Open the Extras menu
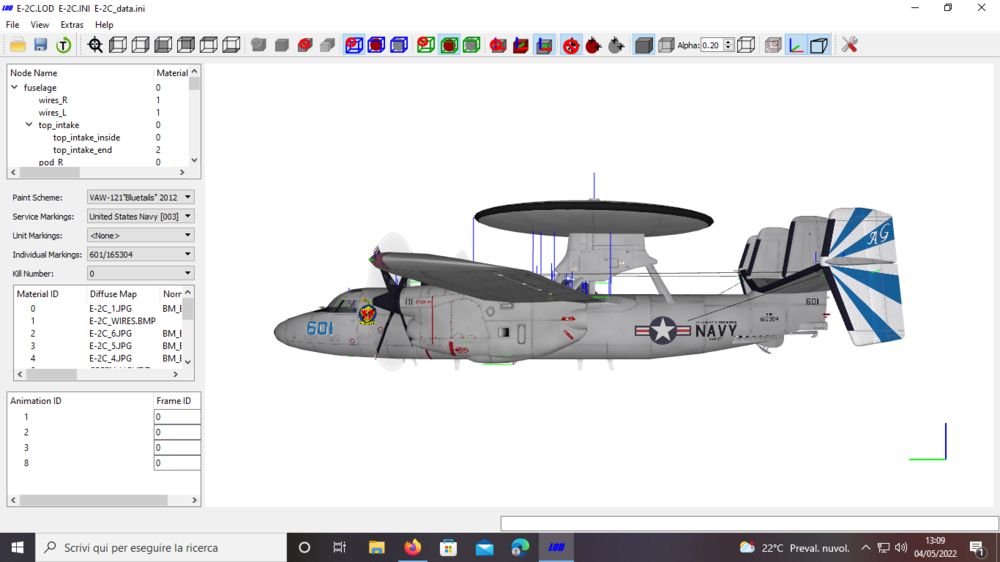 point(71,25)
